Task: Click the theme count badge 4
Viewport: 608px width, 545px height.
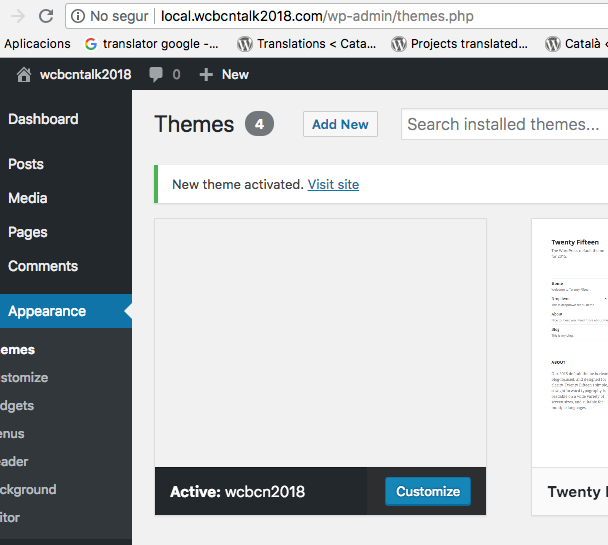Action: pos(259,124)
